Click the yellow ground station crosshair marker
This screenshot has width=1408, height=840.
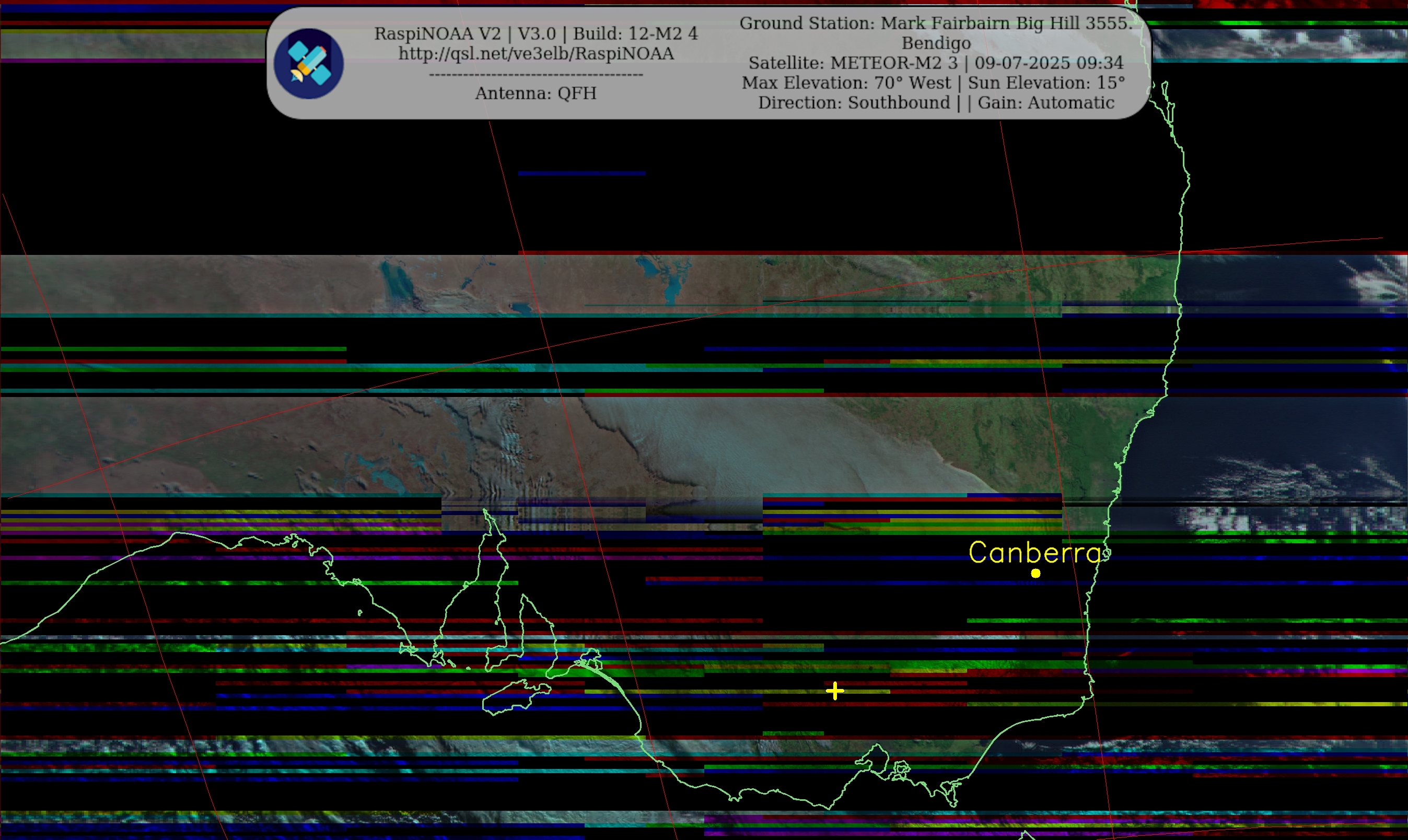point(835,691)
